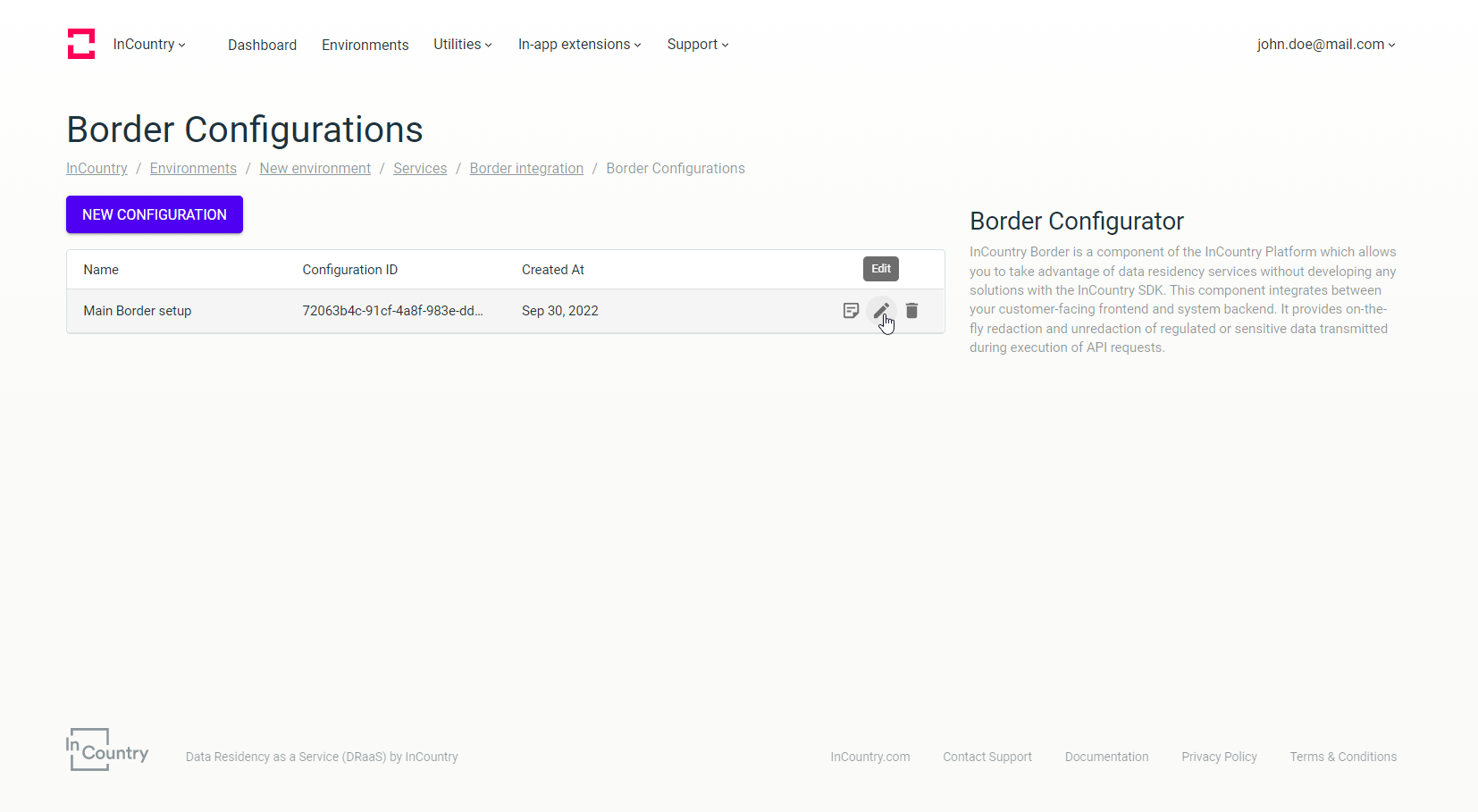This screenshot has width=1478, height=812.
Task: Click the Configuration ID column header
Action: (x=350, y=270)
